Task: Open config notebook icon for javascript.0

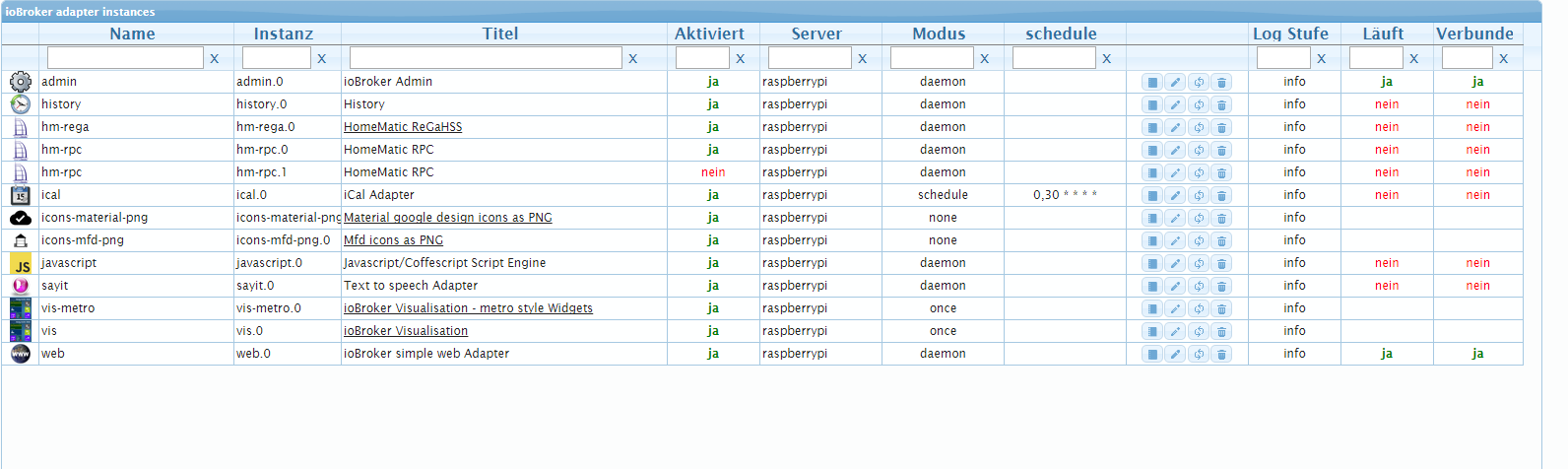Action: (1152, 263)
